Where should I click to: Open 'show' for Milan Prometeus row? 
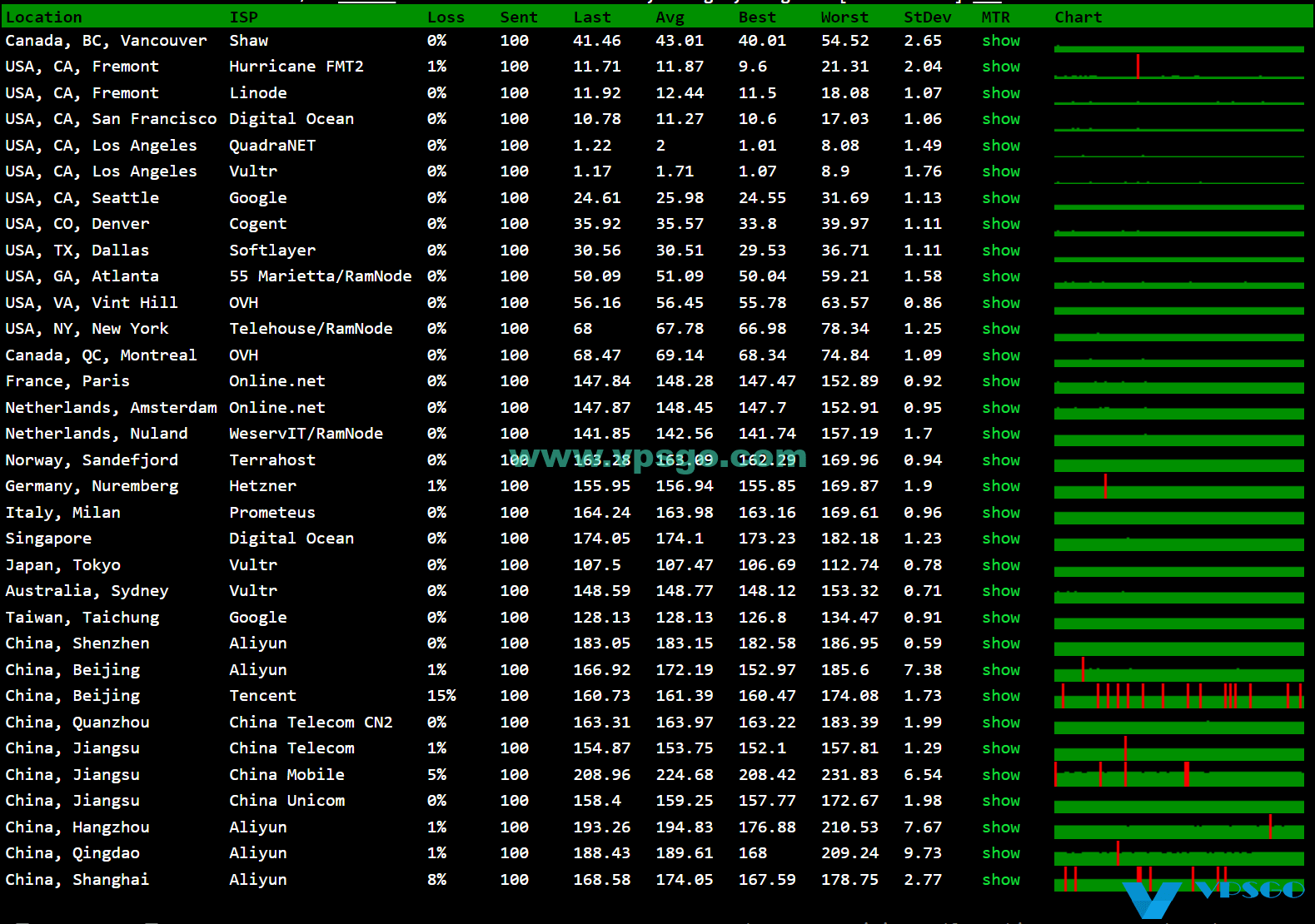1000,513
